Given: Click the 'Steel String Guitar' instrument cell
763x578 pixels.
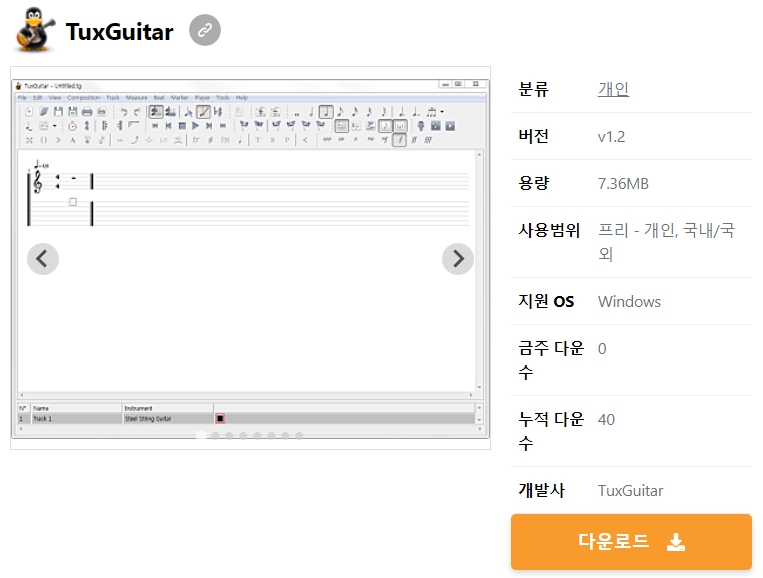Looking at the screenshot, I should (168, 418).
